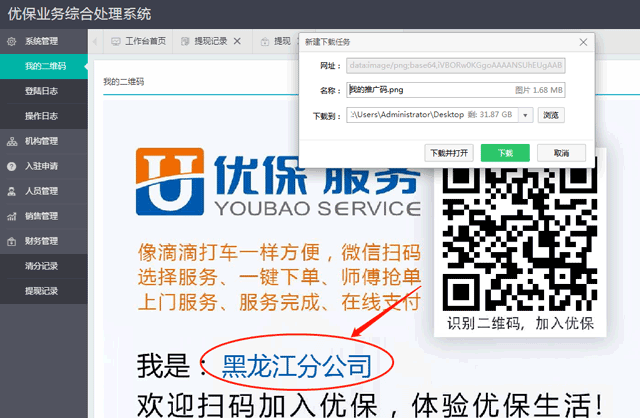Open 操作日志 in sidebar
This screenshot has height=418, width=640.
[41, 116]
